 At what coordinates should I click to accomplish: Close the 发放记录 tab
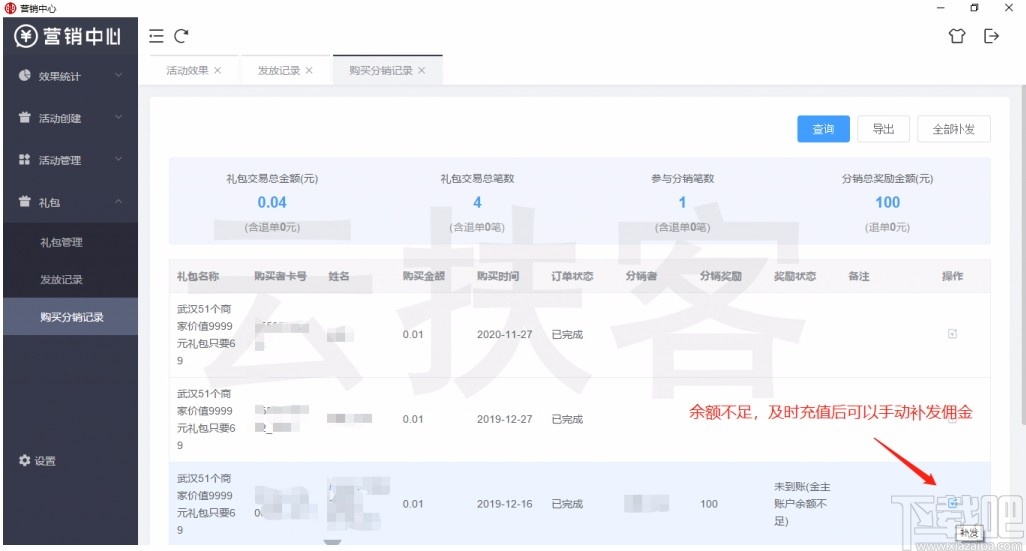click(309, 71)
